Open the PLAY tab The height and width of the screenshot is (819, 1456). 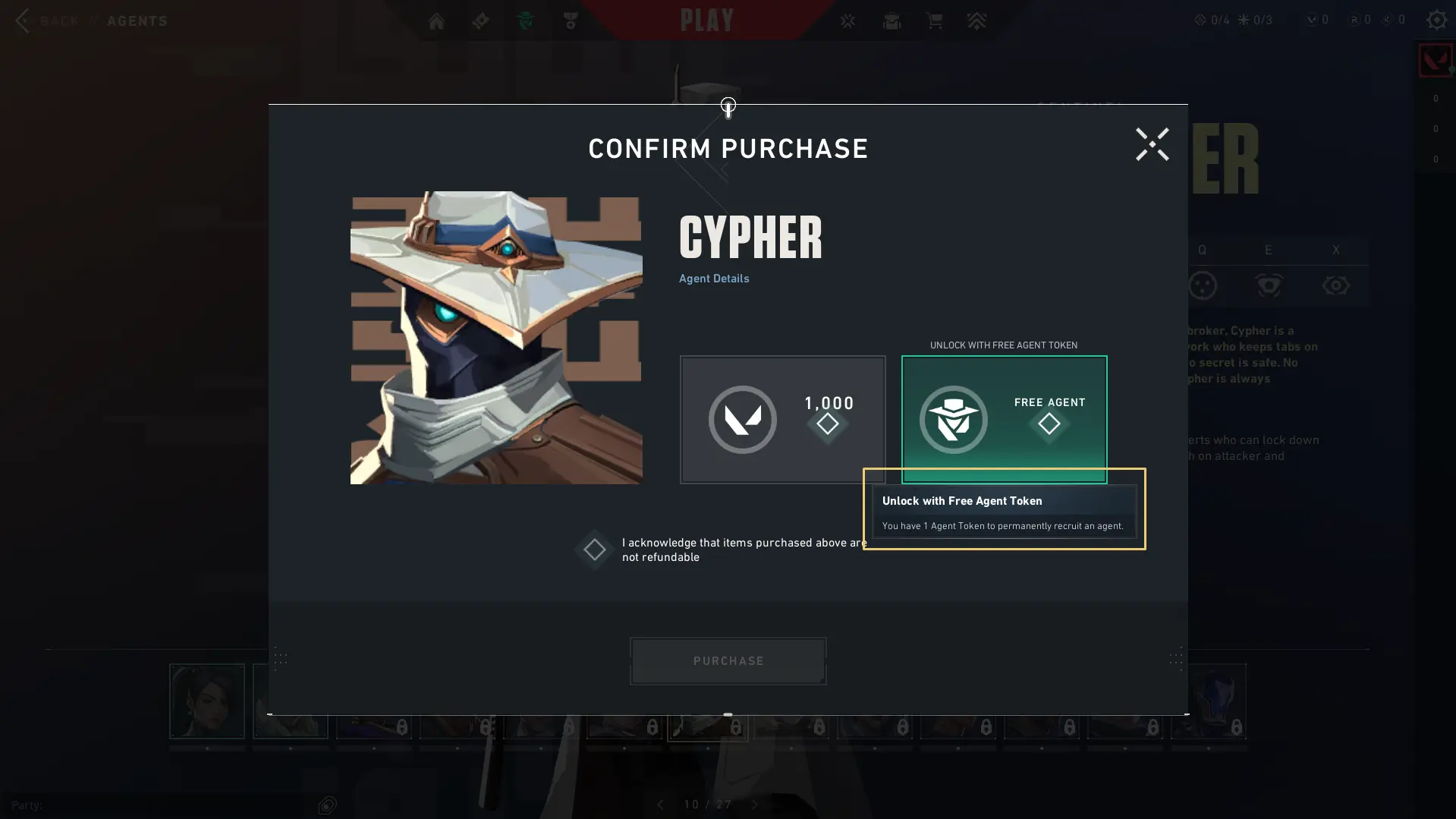click(x=706, y=20)
